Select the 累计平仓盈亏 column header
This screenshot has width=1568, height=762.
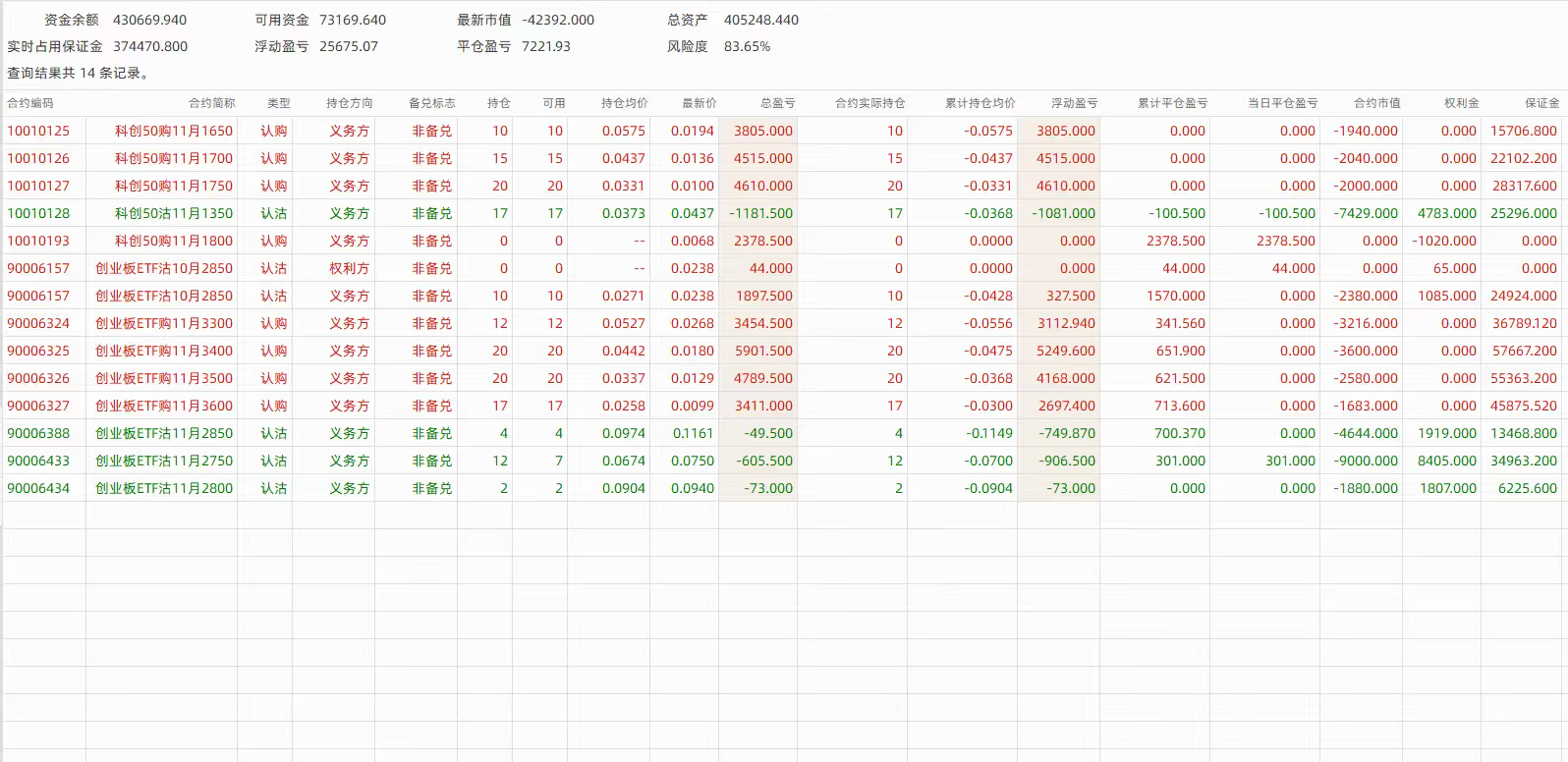click(x=1172, y=103)
